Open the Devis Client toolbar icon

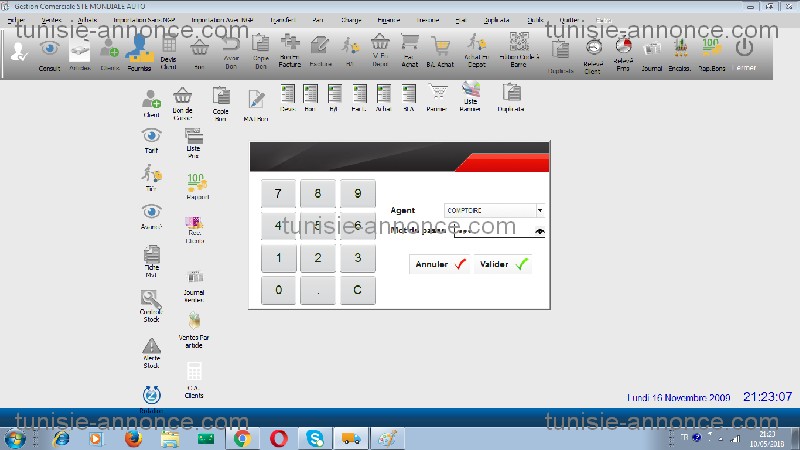point(170,50)
